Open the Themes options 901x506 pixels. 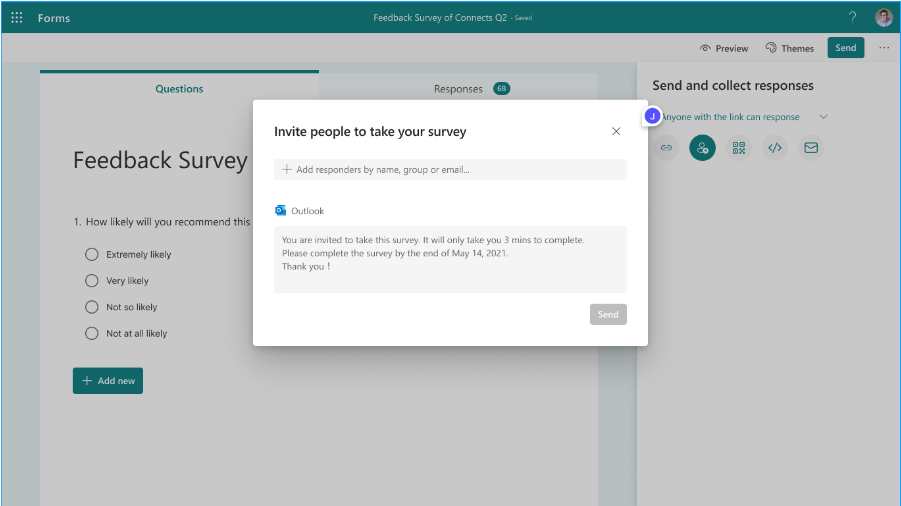coord(790,48)
